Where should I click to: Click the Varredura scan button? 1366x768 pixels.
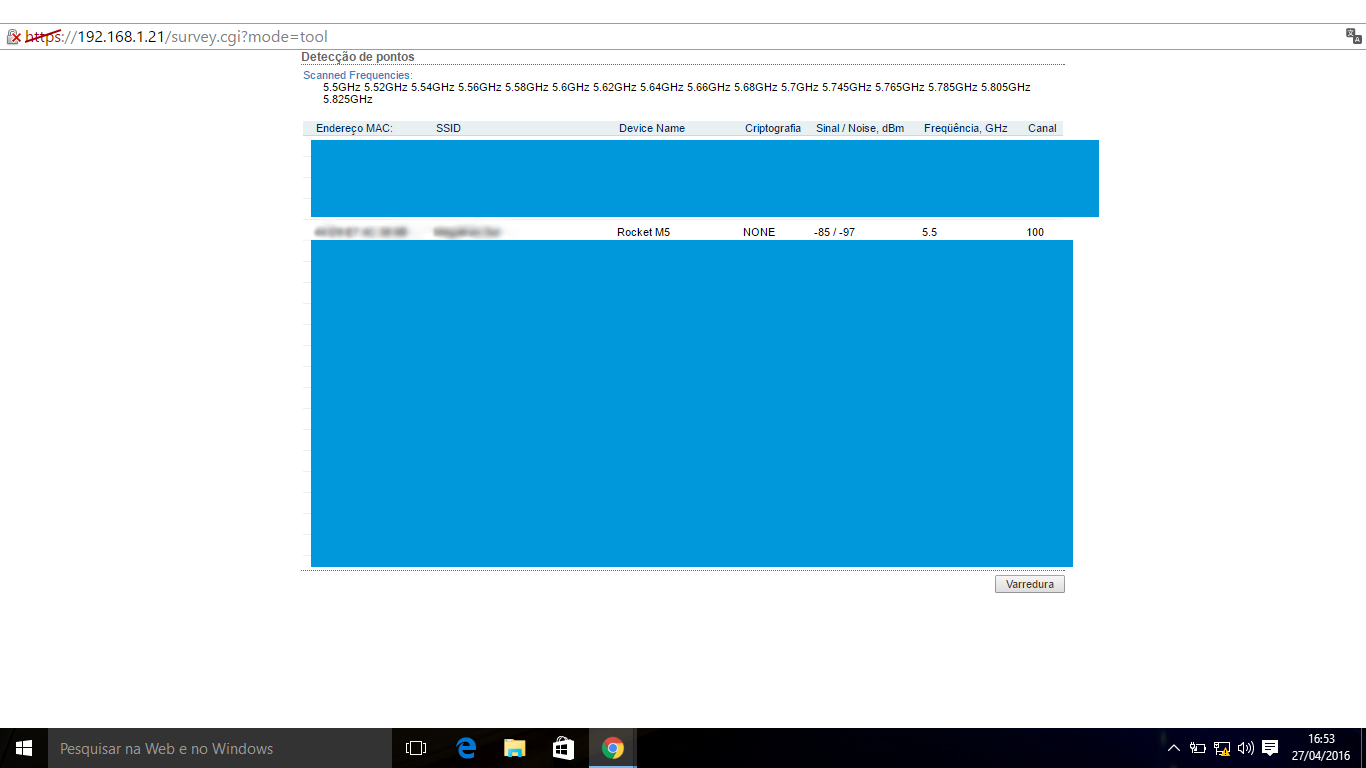pyautogui.click(x=1030, y=584)
